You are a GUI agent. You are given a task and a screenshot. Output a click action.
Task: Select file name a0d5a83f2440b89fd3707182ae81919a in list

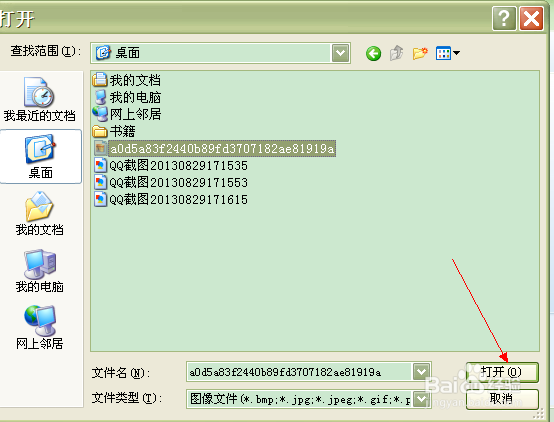[222, 148]
